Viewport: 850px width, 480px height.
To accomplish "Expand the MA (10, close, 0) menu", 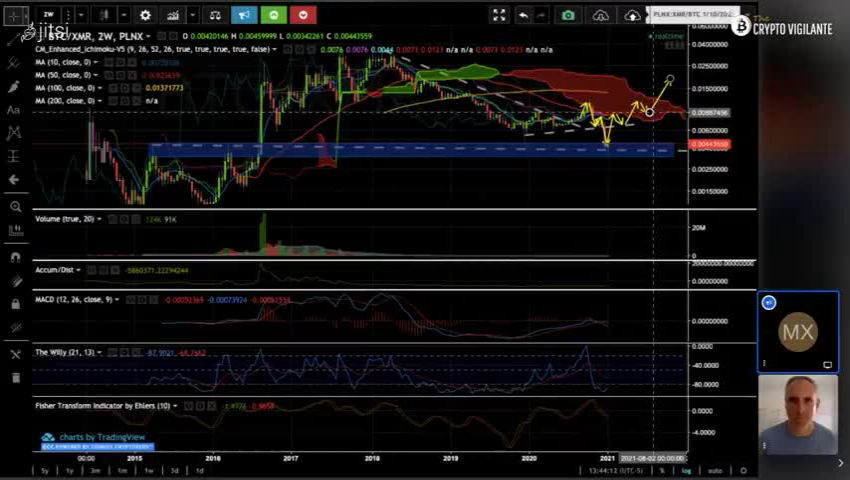I will tap(96, 62).
